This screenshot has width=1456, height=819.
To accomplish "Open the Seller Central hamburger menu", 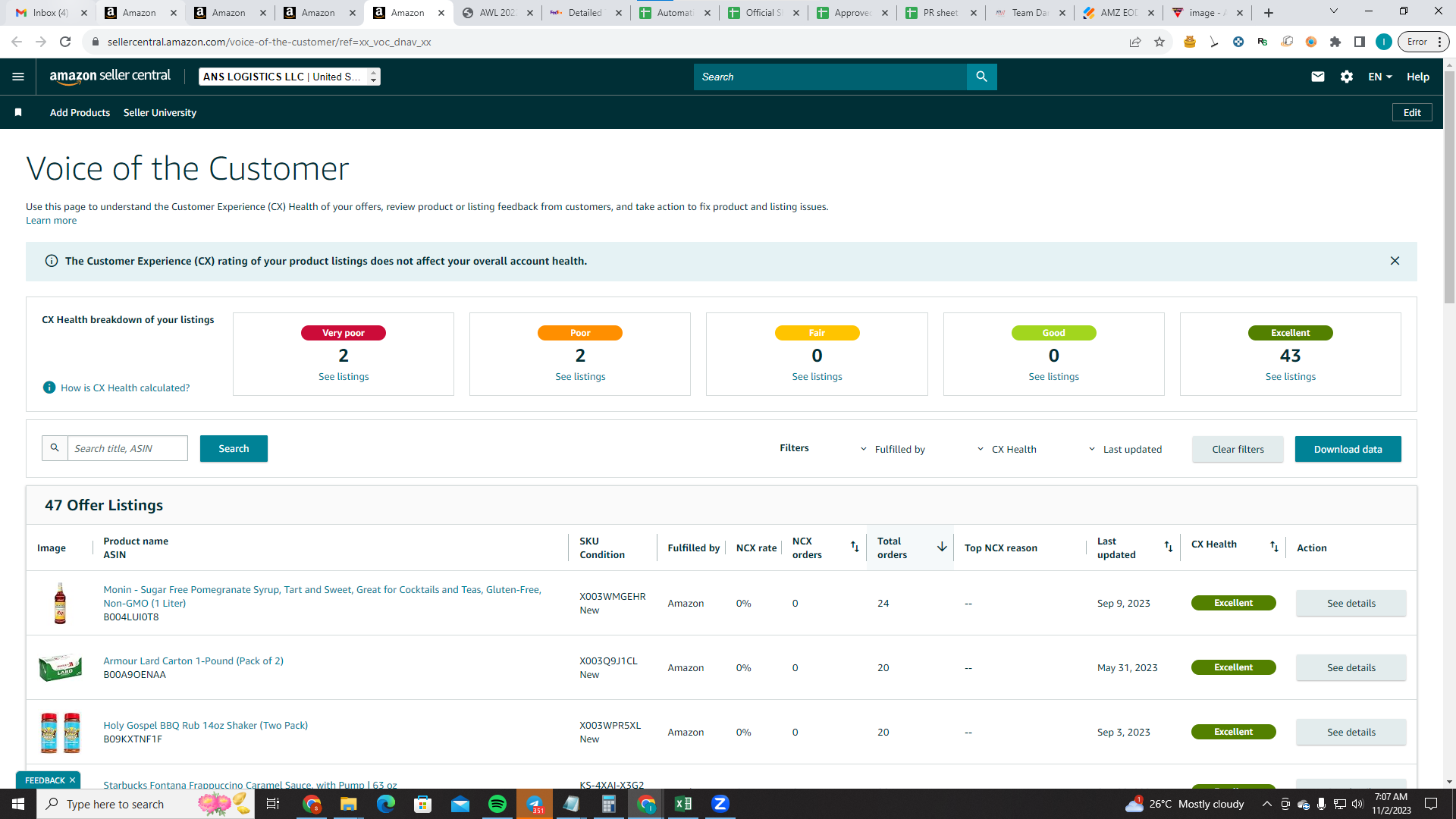I will pos(18,77).
